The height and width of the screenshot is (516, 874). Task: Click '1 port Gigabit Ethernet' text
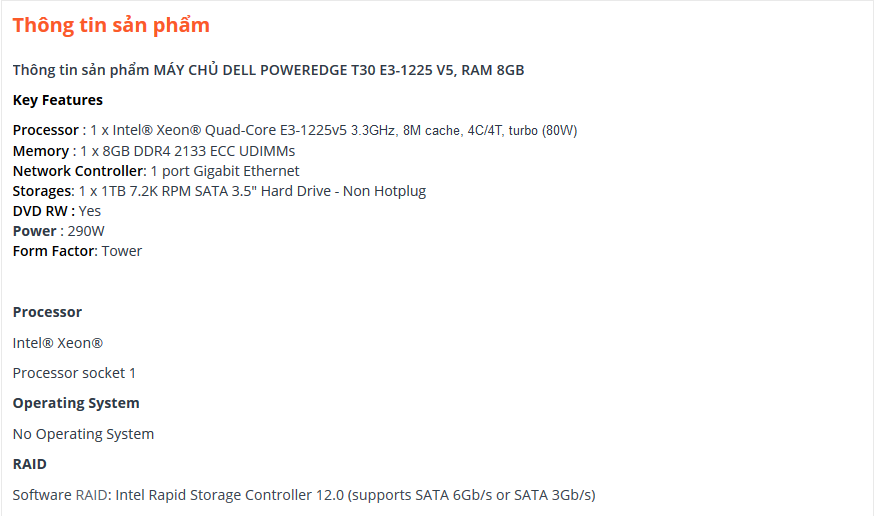(225, 171)
